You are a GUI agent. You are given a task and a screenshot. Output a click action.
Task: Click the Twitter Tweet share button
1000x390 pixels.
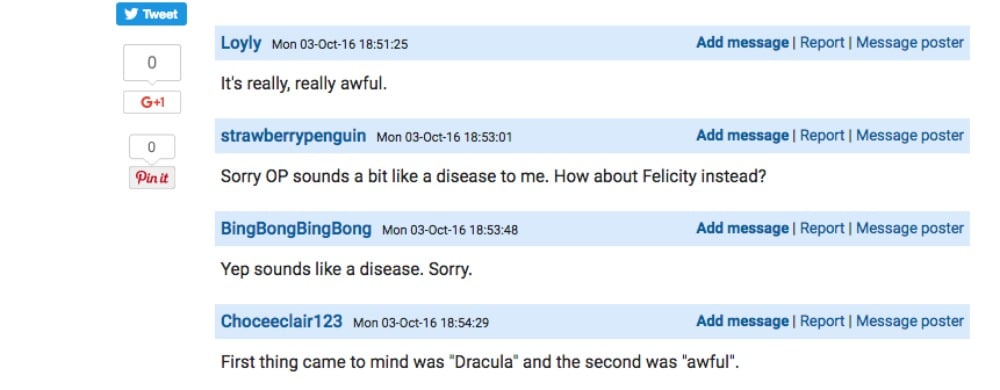151,14
